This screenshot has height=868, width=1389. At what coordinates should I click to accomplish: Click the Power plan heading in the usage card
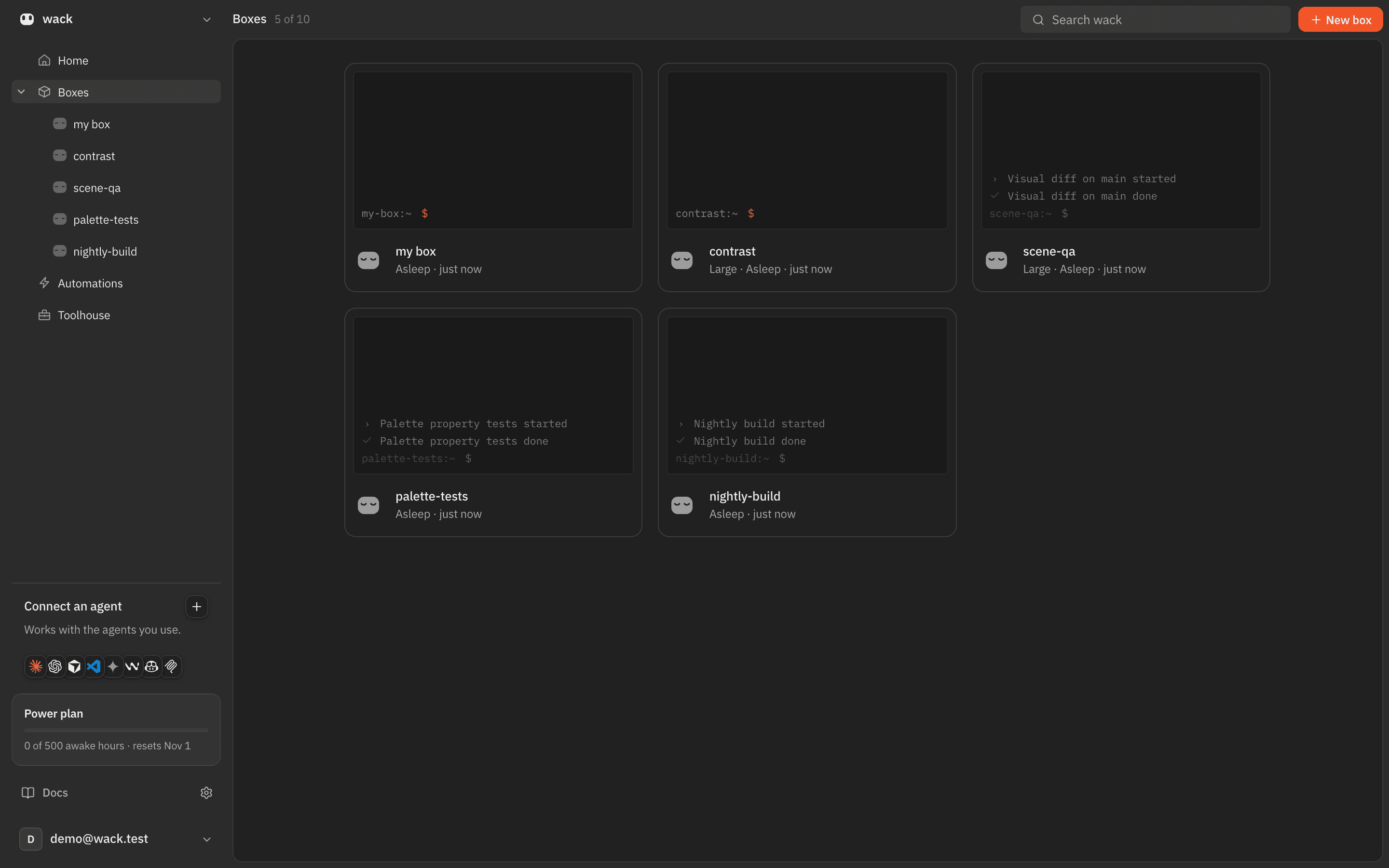(x=54, y=714)
